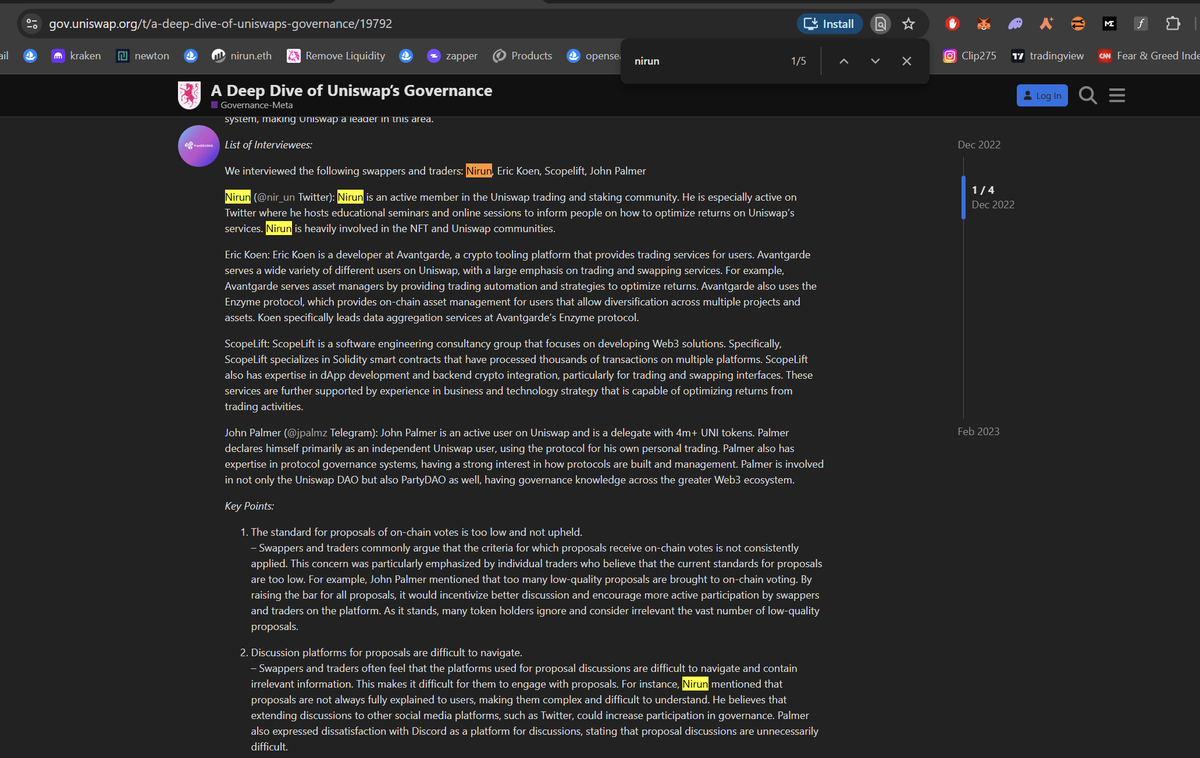Open the Phantom ghost wallet extension

(x=1015, y=23)
